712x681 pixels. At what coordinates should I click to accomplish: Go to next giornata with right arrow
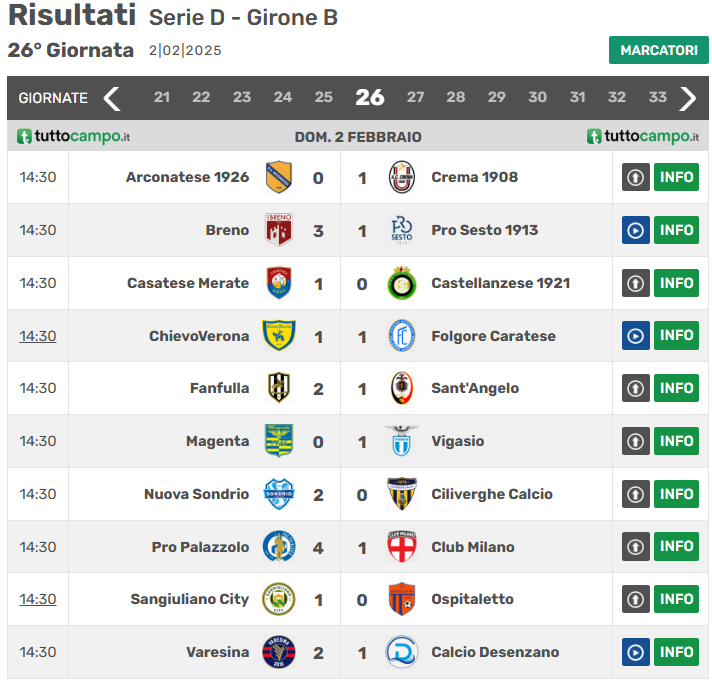[x=688, y=98]
